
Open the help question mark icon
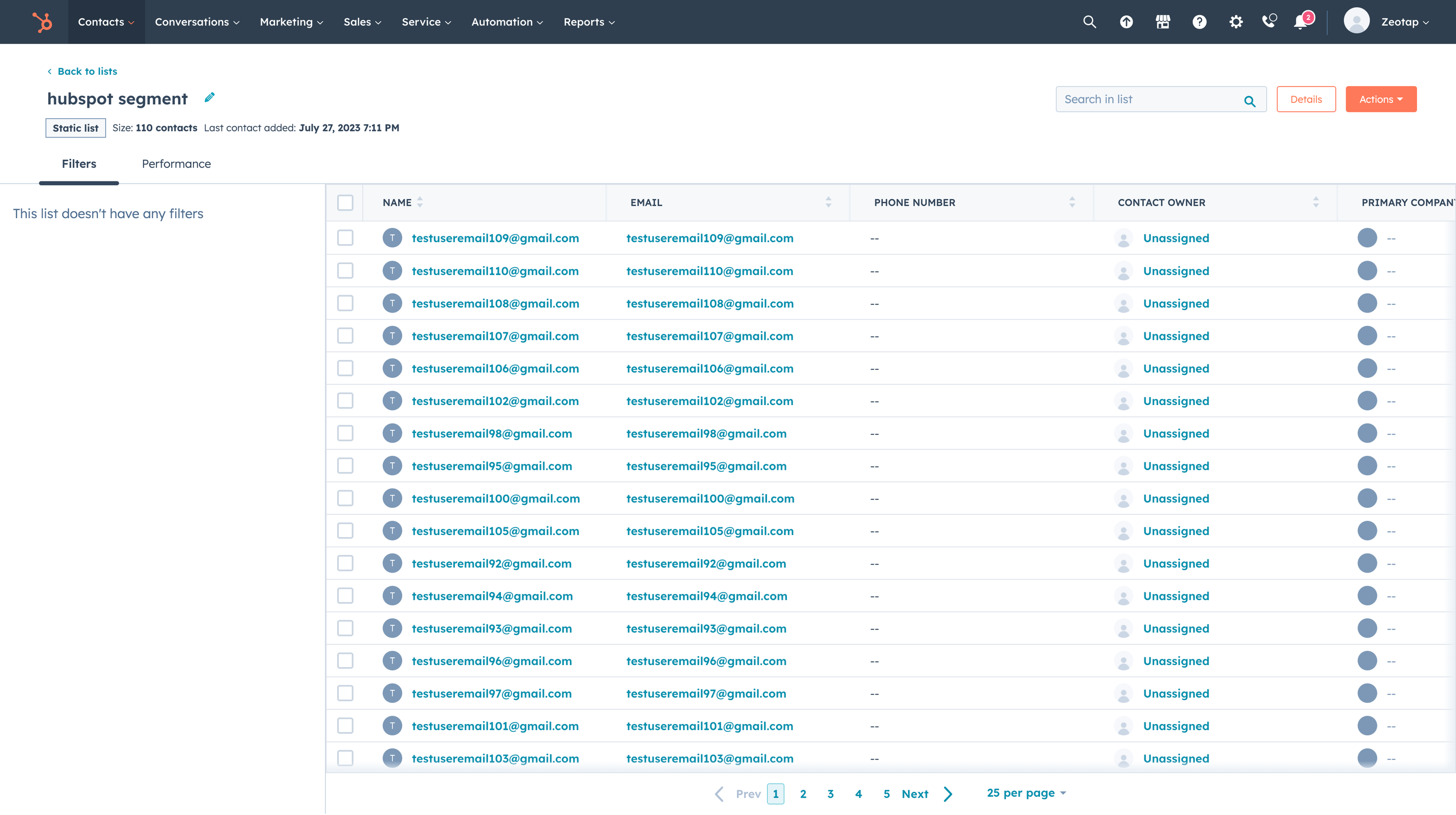1199,22
